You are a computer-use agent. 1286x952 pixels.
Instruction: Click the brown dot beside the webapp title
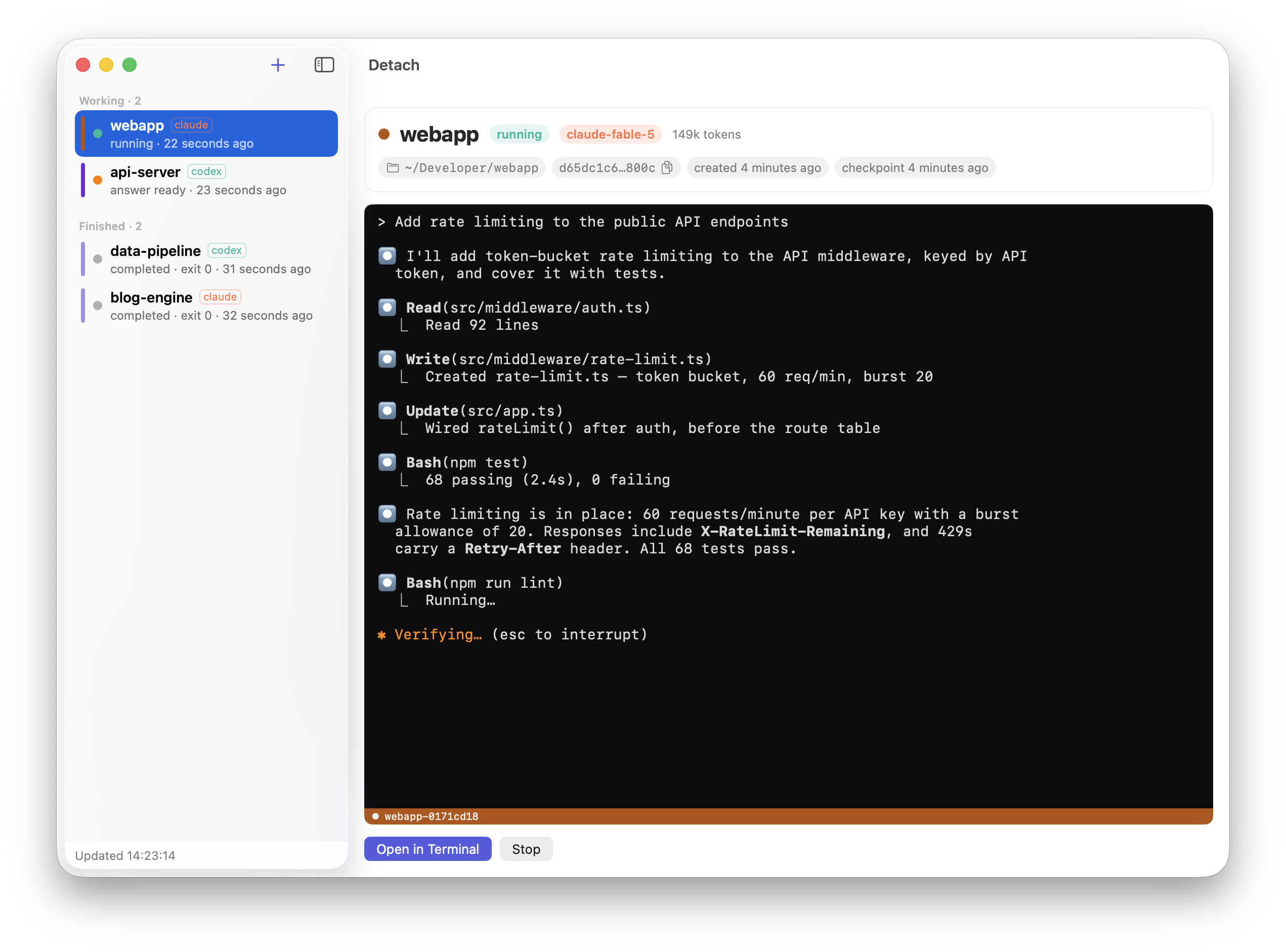pyautogui.click(x=384, y=134)
